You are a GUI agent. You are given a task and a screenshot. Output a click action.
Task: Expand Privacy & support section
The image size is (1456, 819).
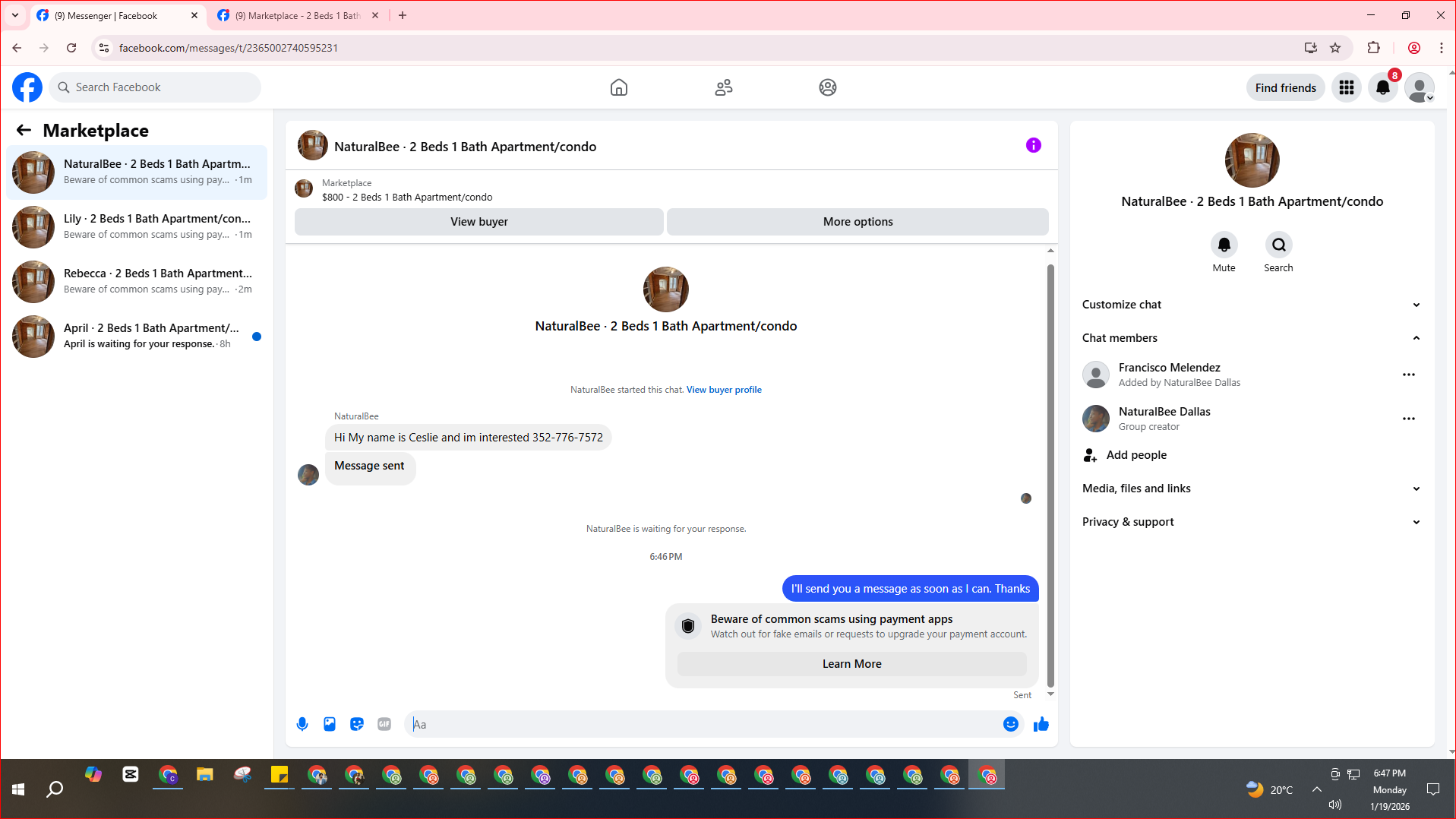pos(1252,522)
